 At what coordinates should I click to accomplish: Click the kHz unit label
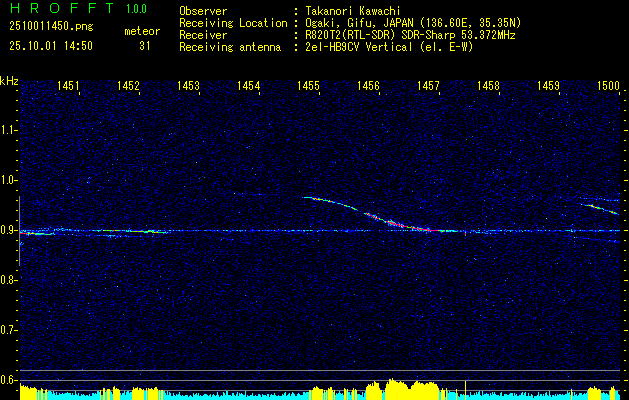pyautogui.click(x=9, y=80)
